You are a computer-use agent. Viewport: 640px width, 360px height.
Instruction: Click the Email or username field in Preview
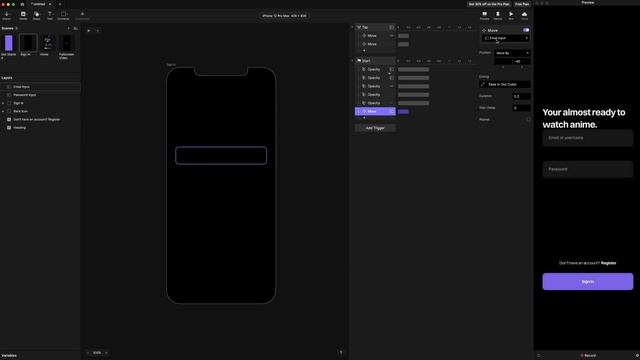click(x=587, y=138)
